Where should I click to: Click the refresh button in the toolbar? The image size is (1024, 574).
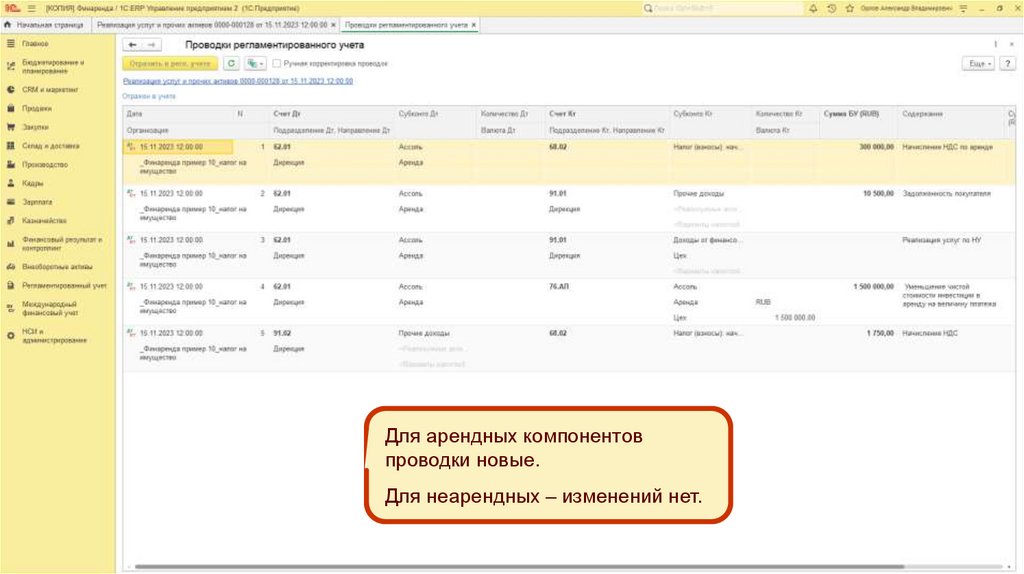point(231,63)
